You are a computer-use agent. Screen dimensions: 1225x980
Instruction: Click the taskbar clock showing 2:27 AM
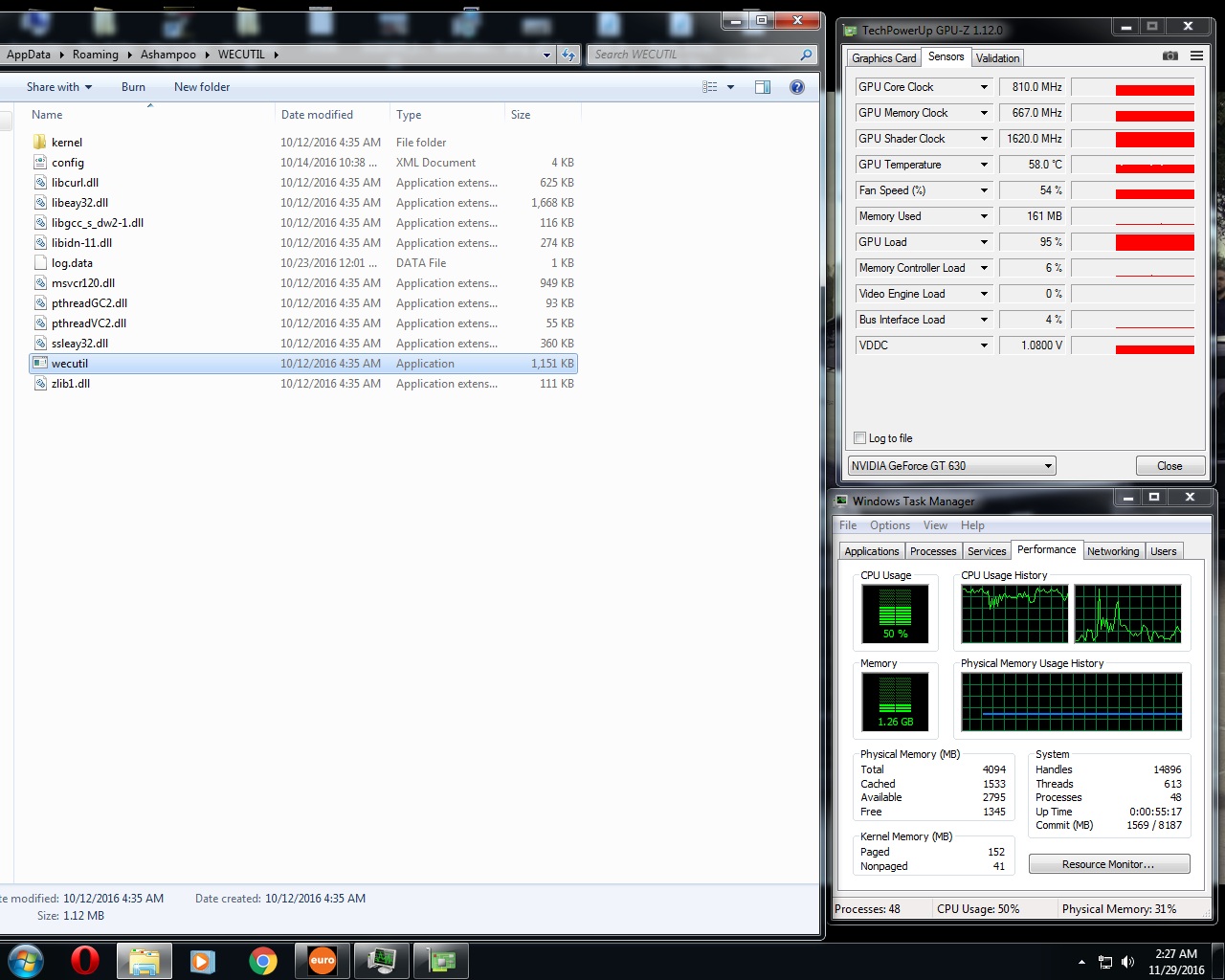(x=1176, y=962)
